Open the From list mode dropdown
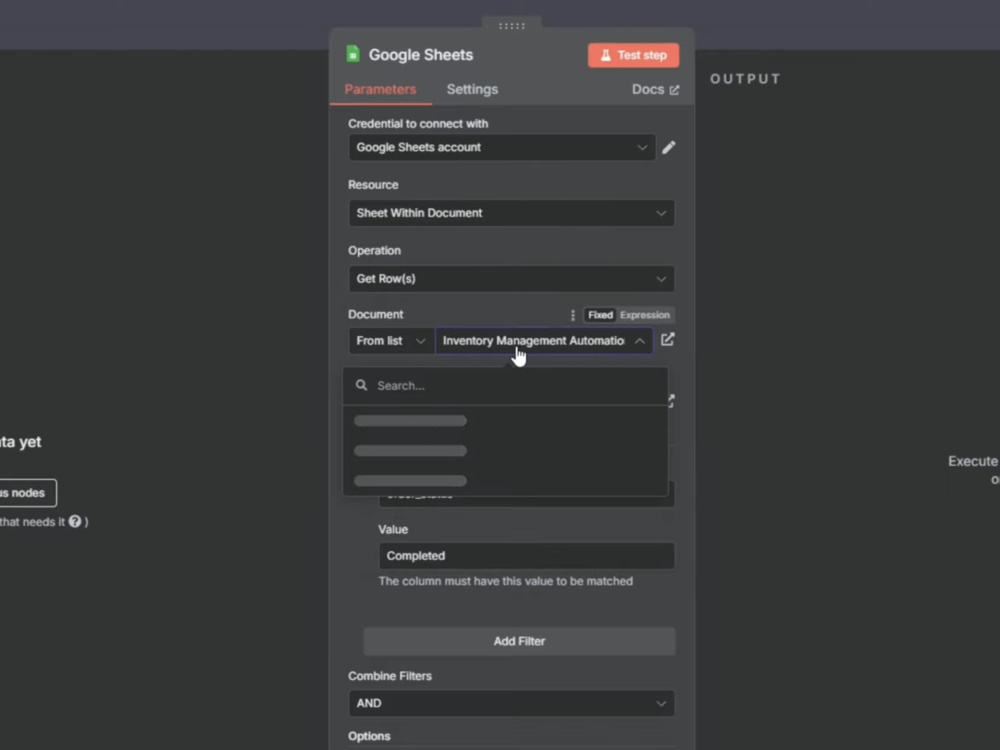 (391, 341)
